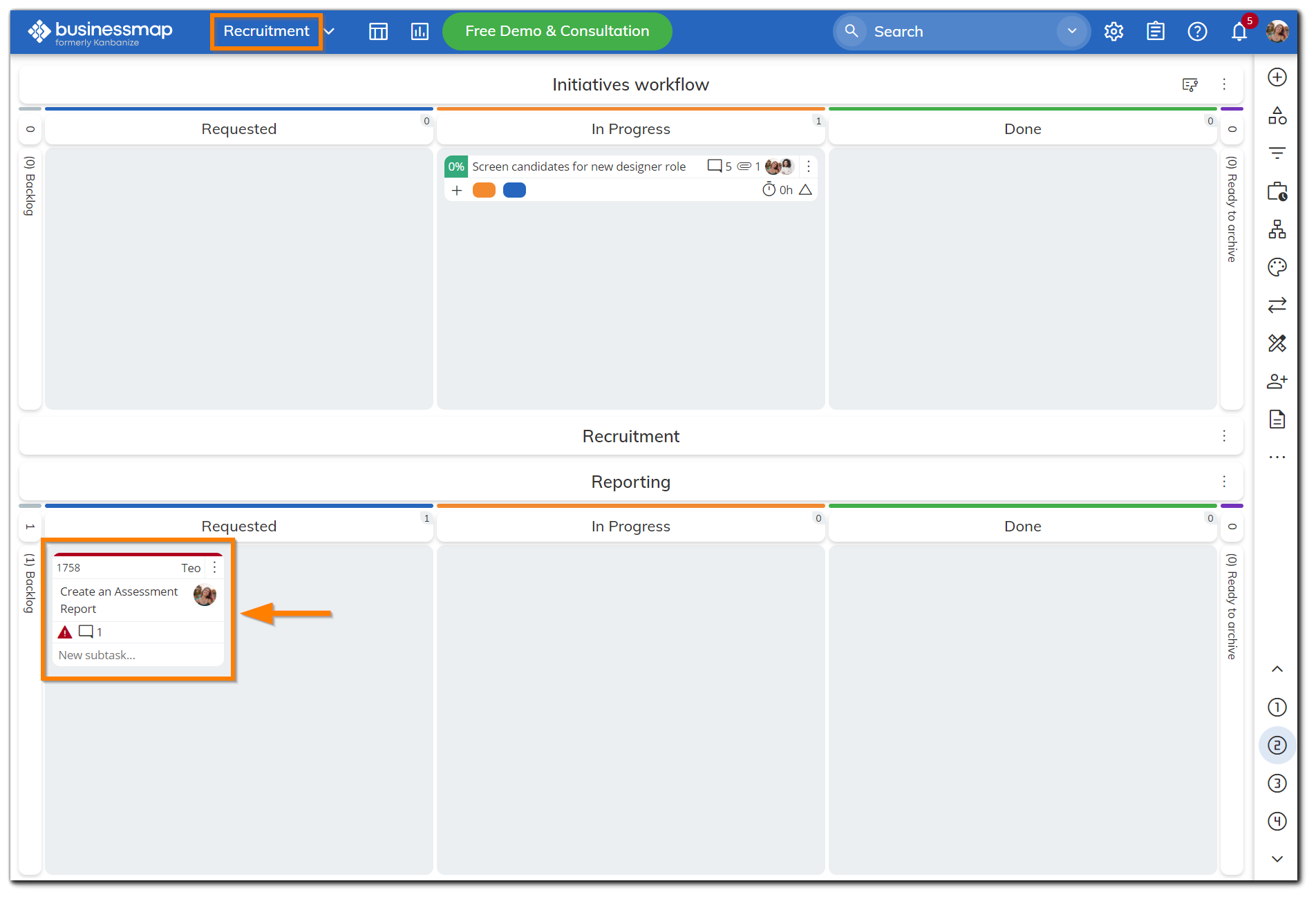This screenshot has height=899, width=1316.
Task: Expand the Recruitment board dropdown
Action: pos(329,31)
